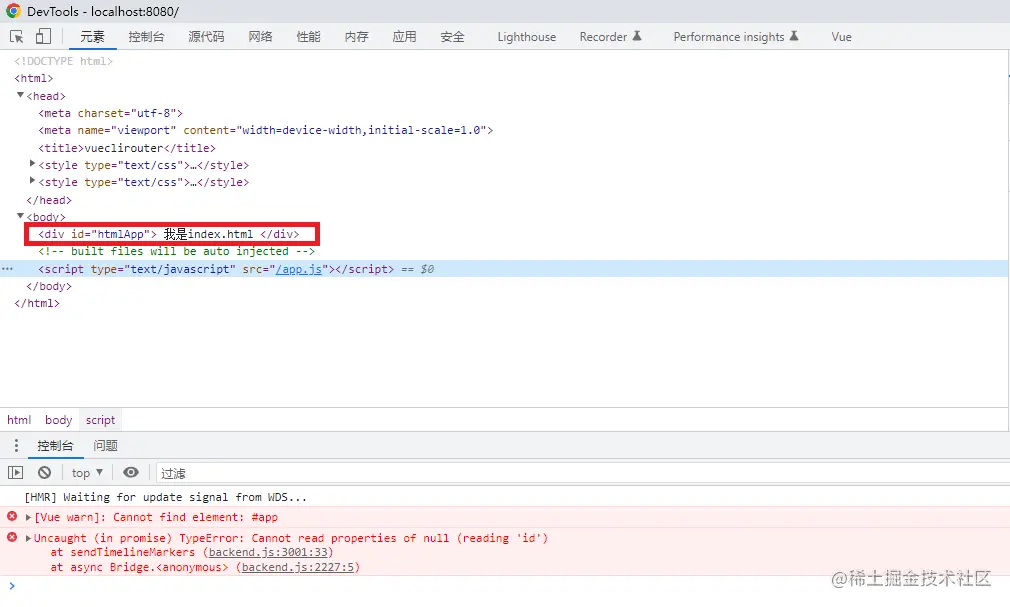Click the flask icon next to Recorder
Viewport: 1010px width, 607px height.
pos(637,35)
